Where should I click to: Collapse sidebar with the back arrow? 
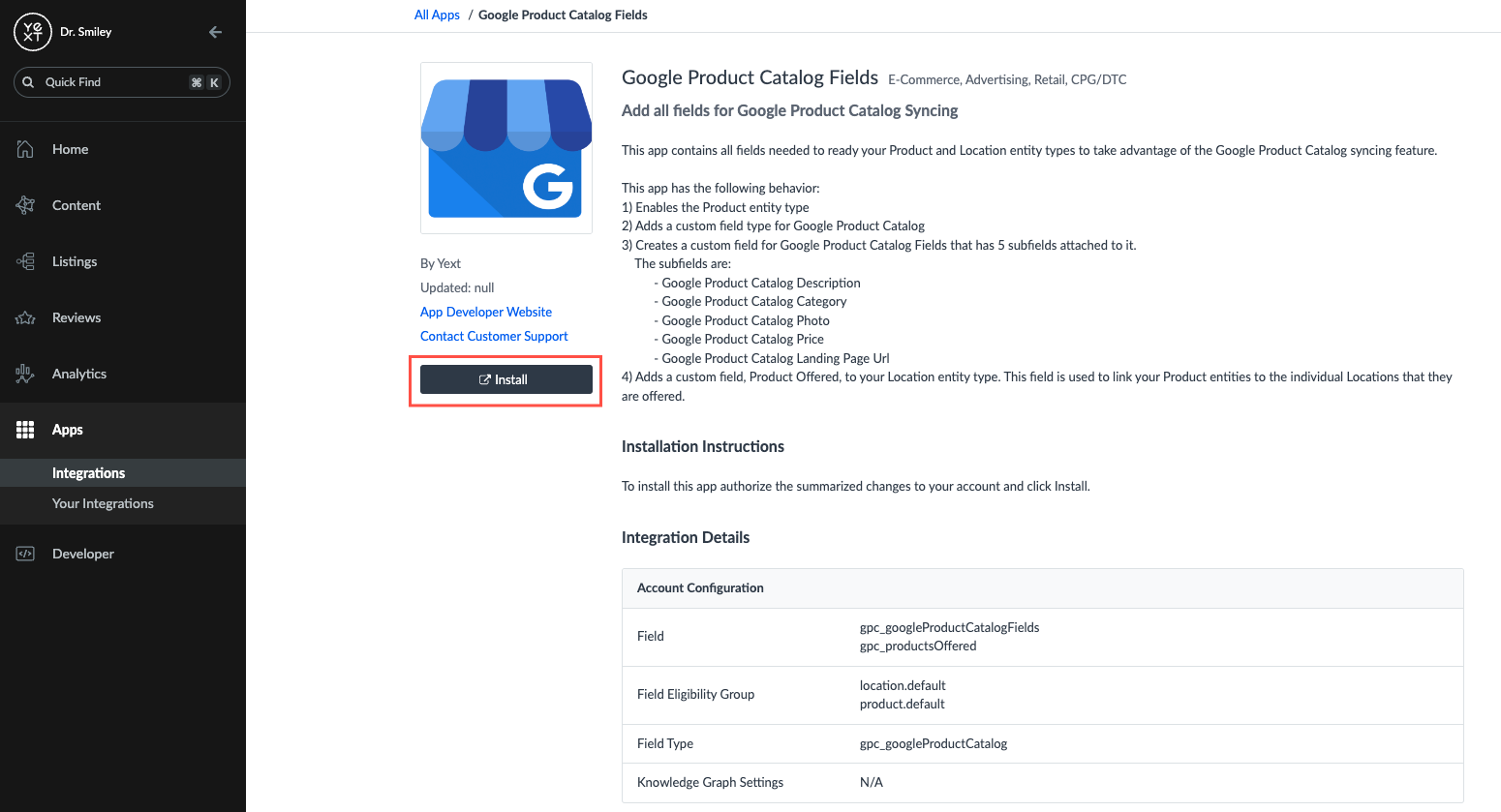click(215, 32)
